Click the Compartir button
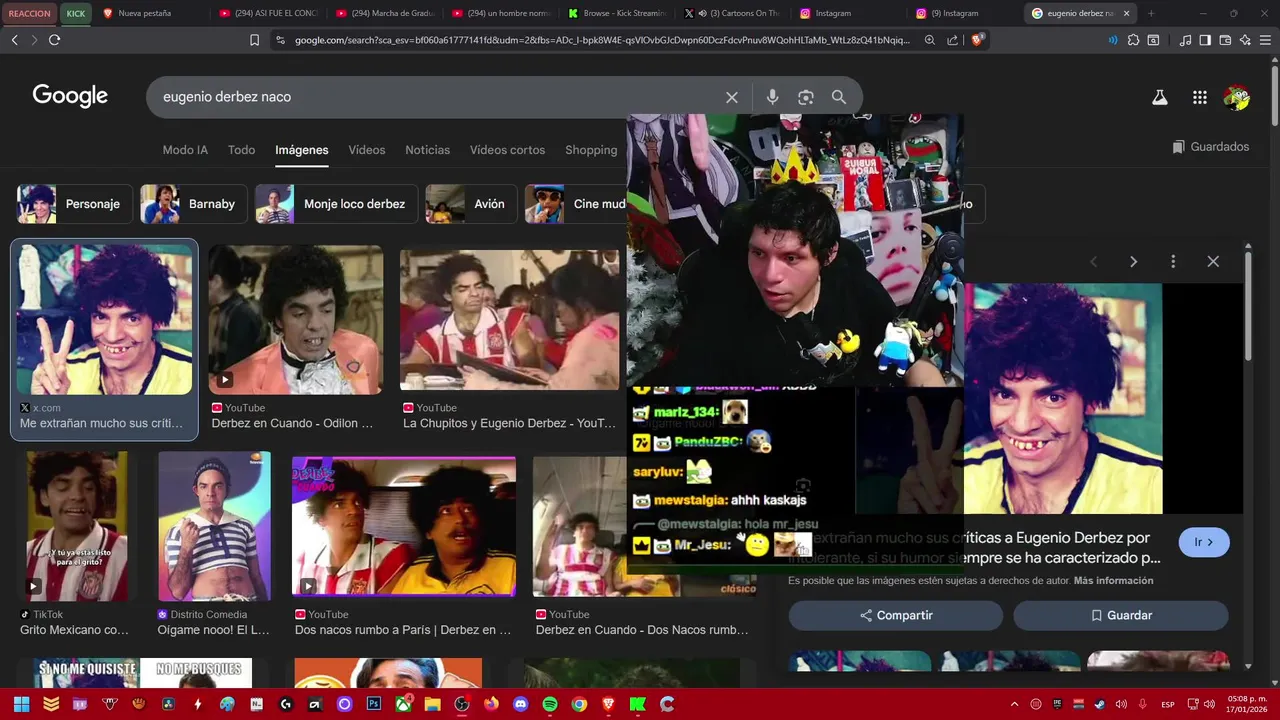Viewport: 1280px width, 720px height. coord(896,616)
